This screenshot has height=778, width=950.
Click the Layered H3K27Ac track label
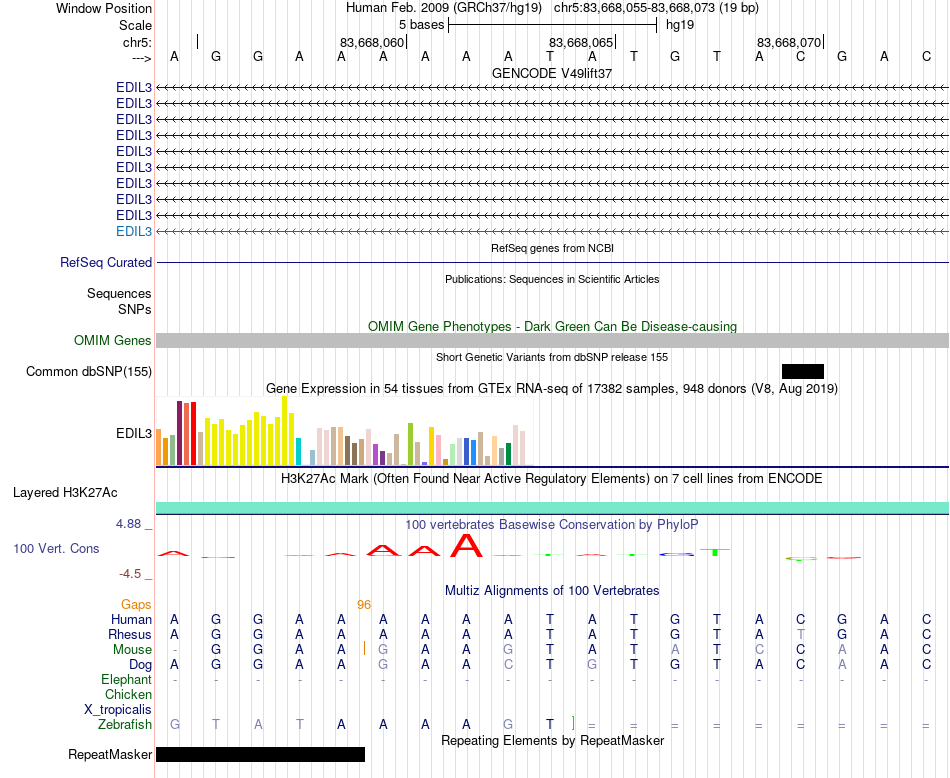65,493
